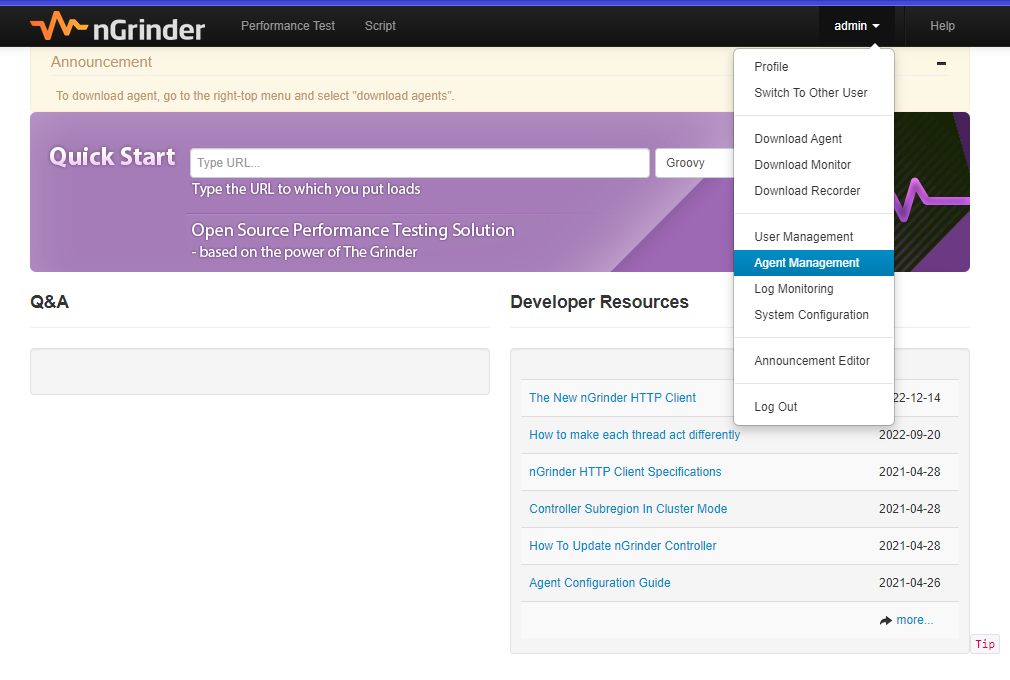The image size is (1010, 680).
Task: Open Announcement Editor from menu
Action: (814, 361)
